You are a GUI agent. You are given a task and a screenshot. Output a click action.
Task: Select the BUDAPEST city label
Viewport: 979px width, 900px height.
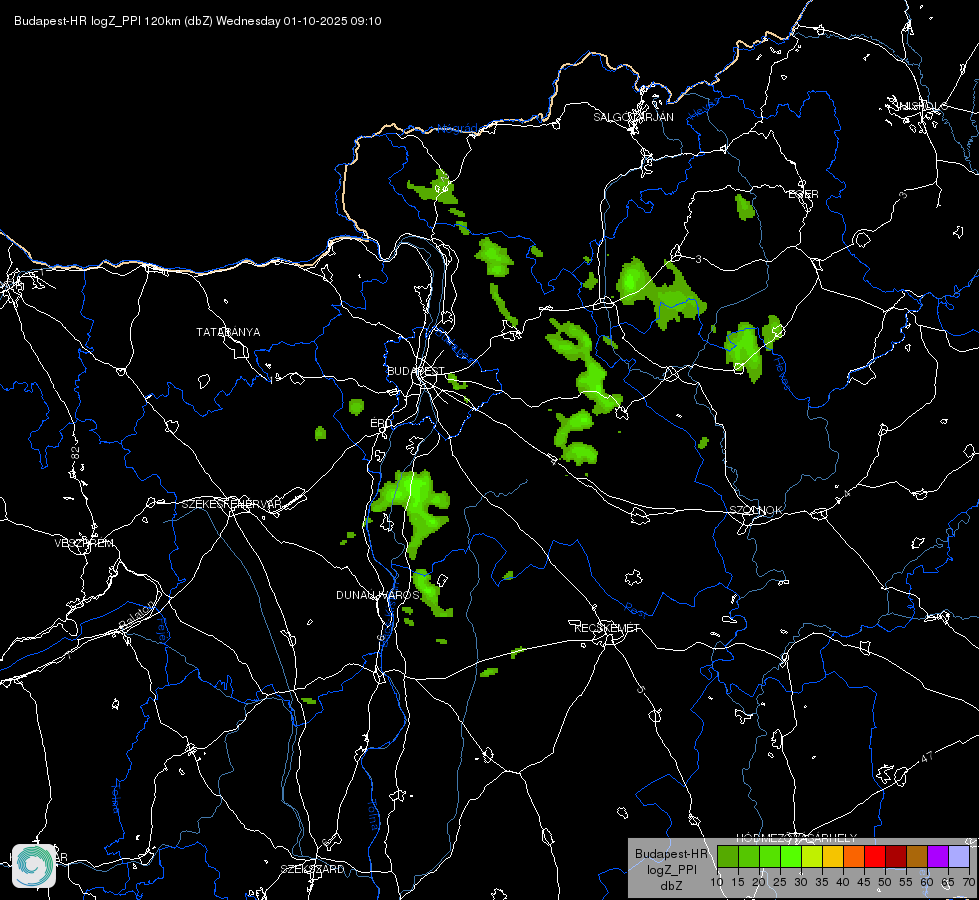click(415, 371)
